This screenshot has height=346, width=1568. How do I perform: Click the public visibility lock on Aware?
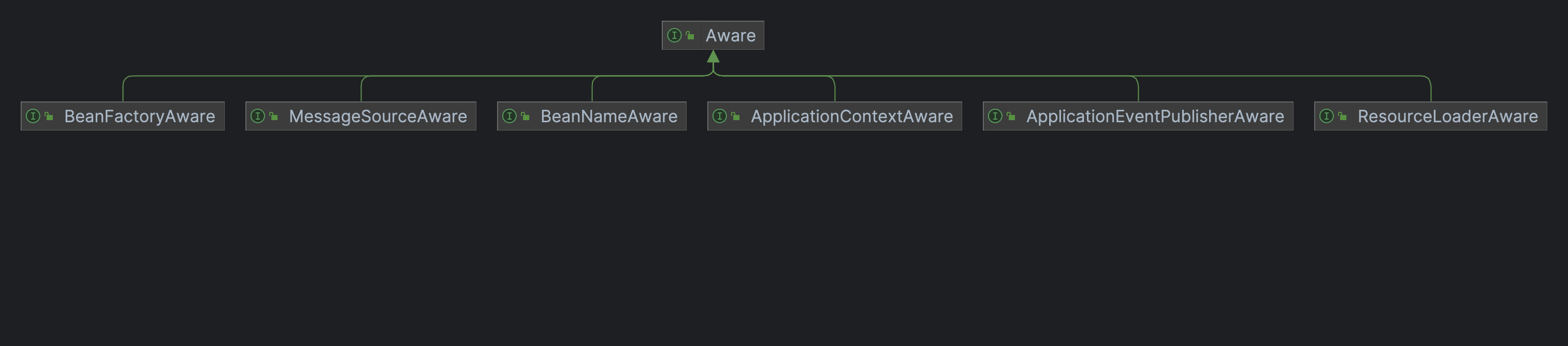(x=690, y=35)
